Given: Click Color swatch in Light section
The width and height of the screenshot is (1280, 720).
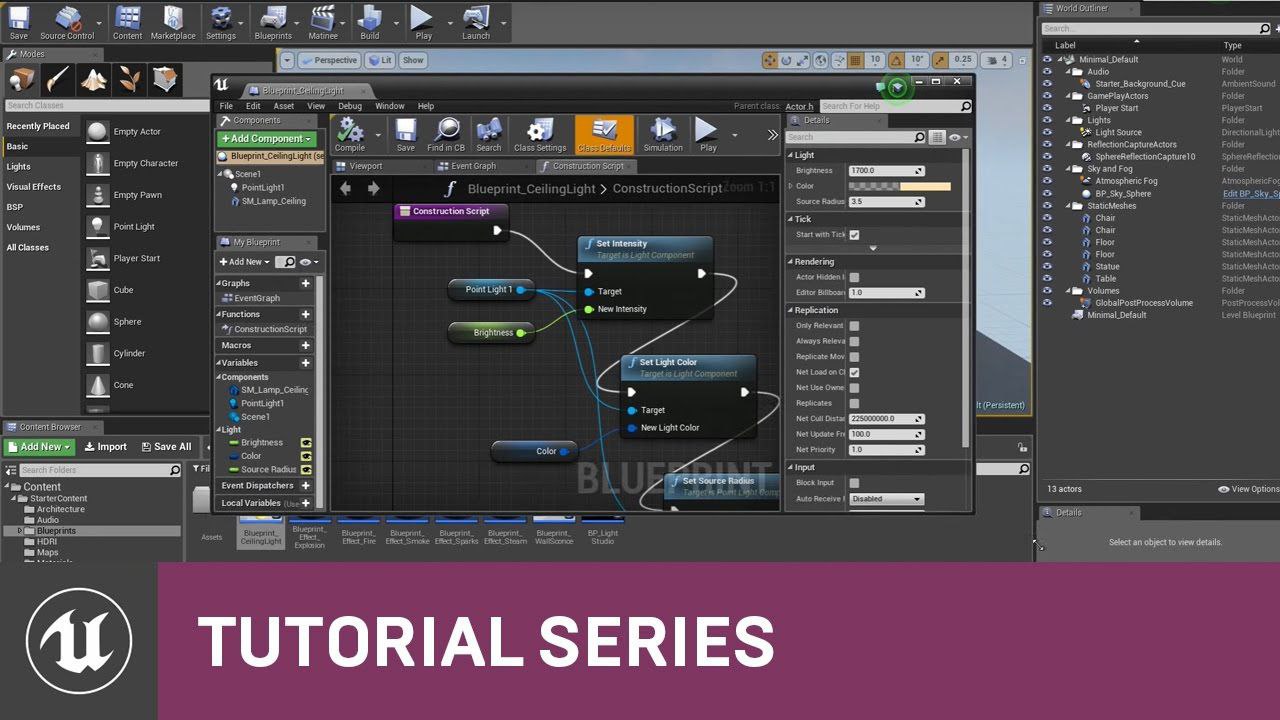Looking at the screenshot, I should tap(899, 186).
